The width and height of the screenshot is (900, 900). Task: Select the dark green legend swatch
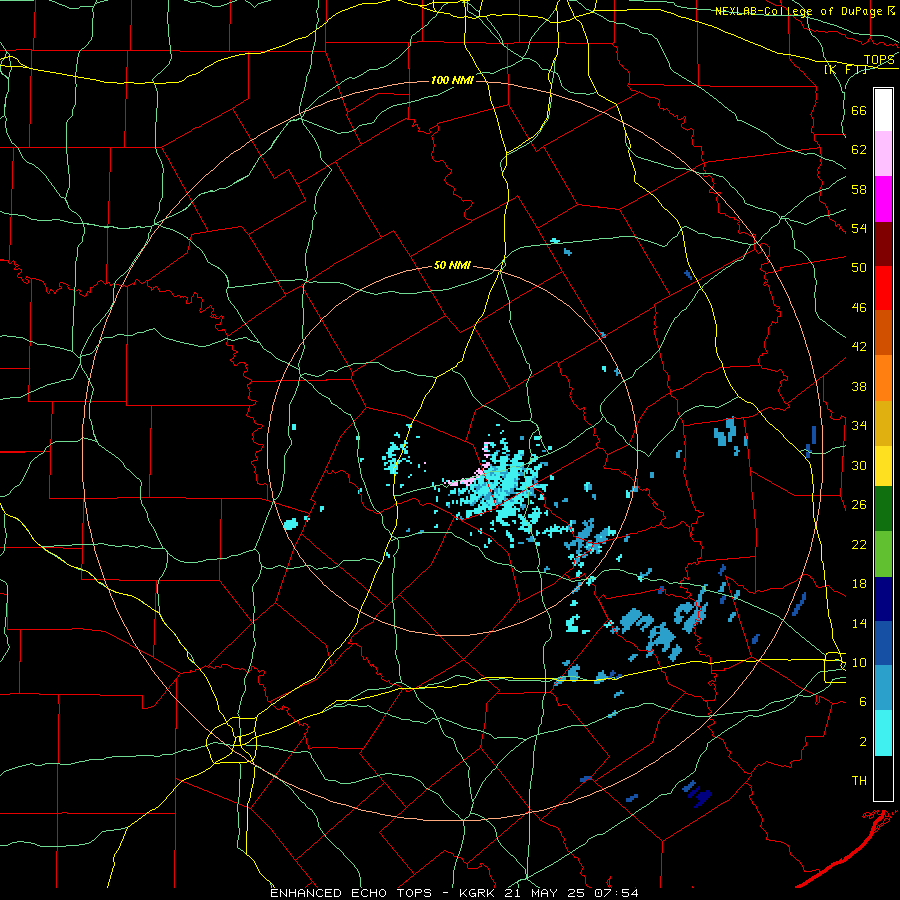[883, 509]
